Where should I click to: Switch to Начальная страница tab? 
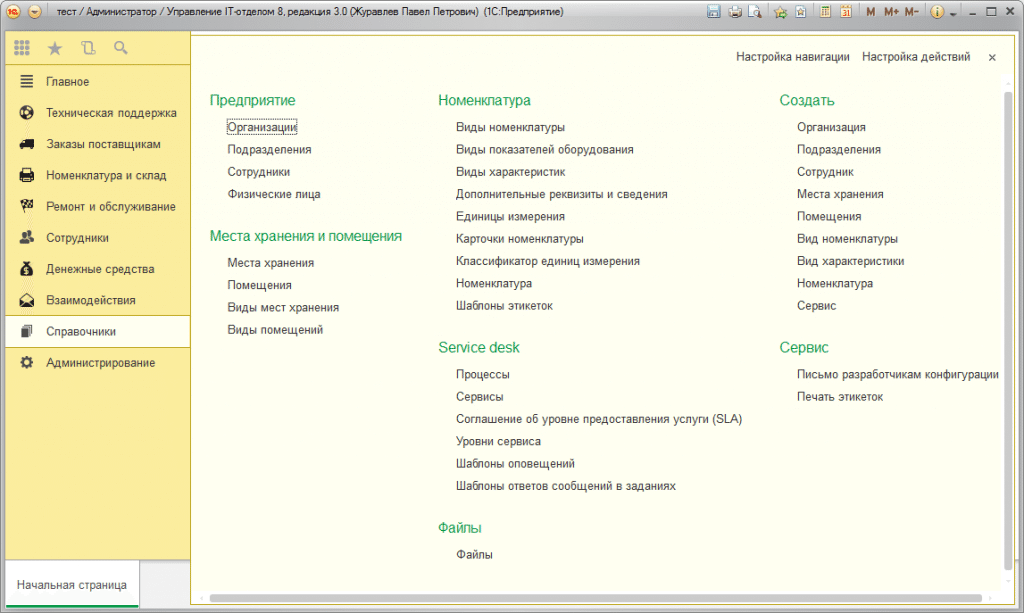[x=72, y=585]
